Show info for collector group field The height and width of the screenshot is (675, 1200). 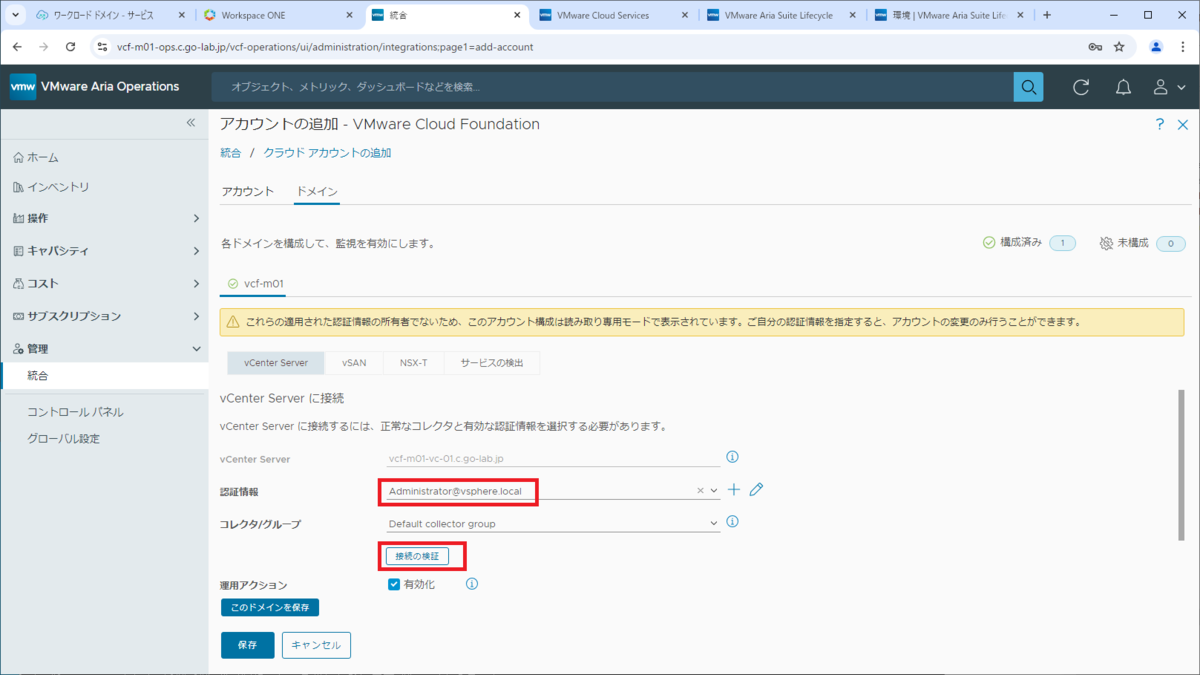tap(732, 522)
